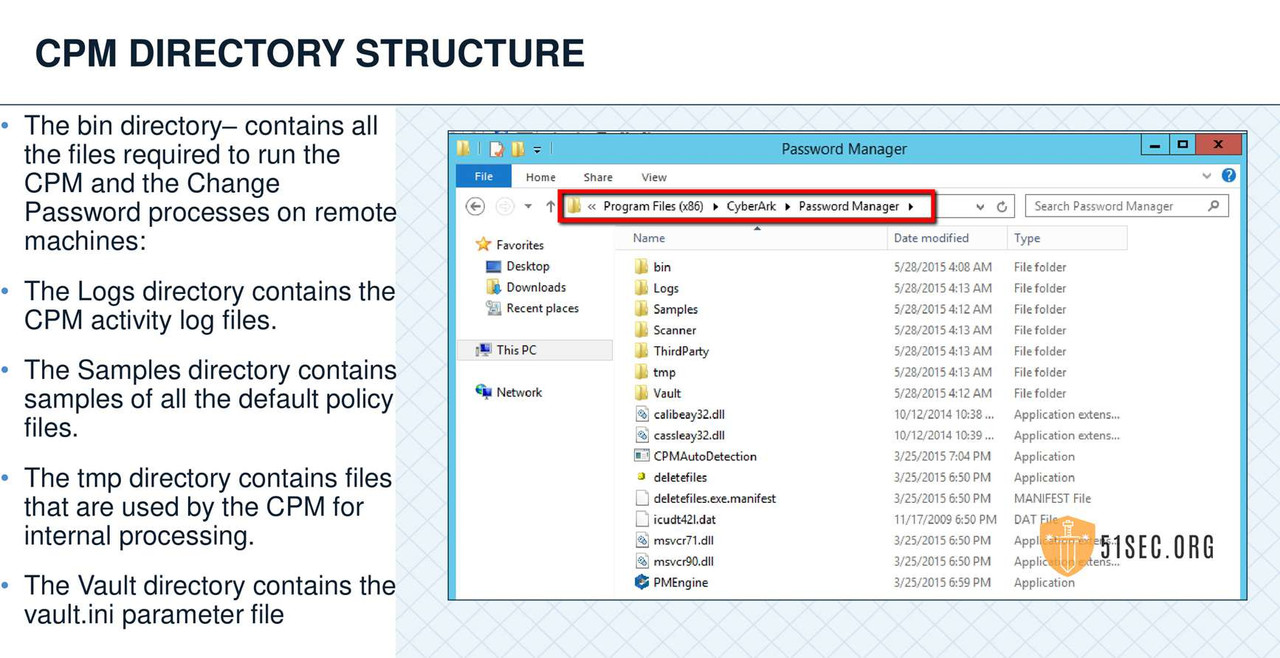Click the bin date 5/28/2015 4:08 AM

tap(943, 267)
